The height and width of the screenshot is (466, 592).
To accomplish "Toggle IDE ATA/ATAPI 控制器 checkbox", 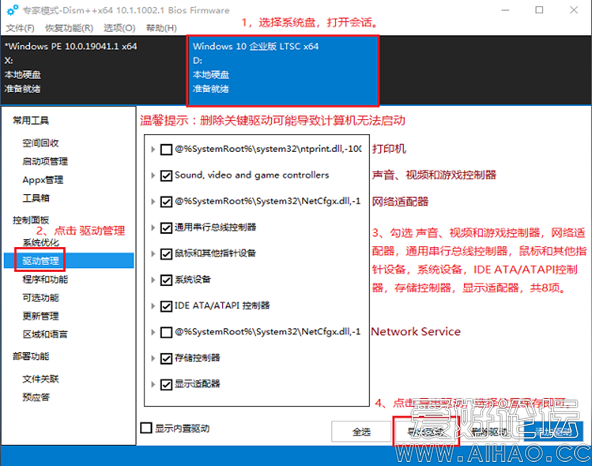I will [166, 306].
